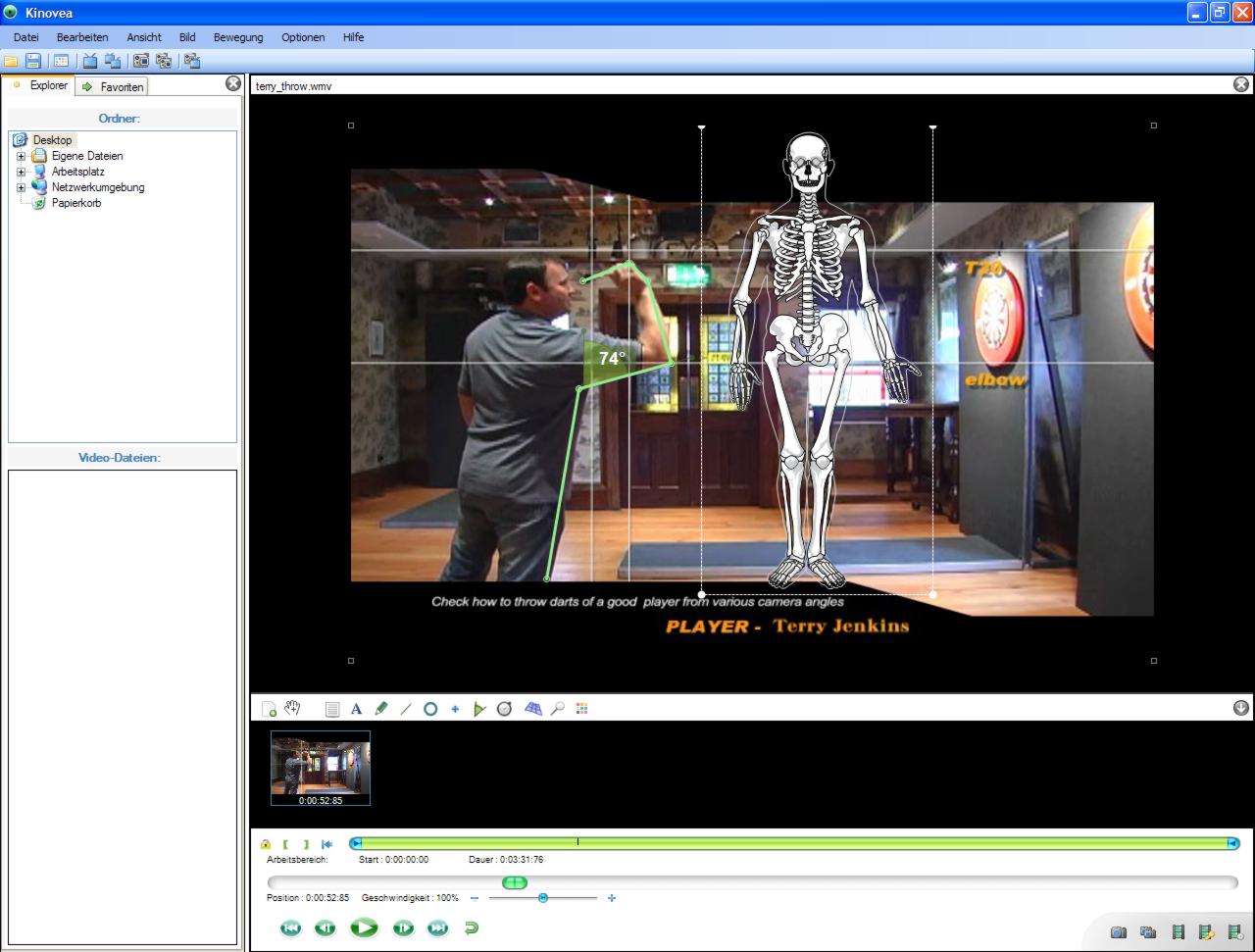Set working zone start bracket

(x=285, y=844)
